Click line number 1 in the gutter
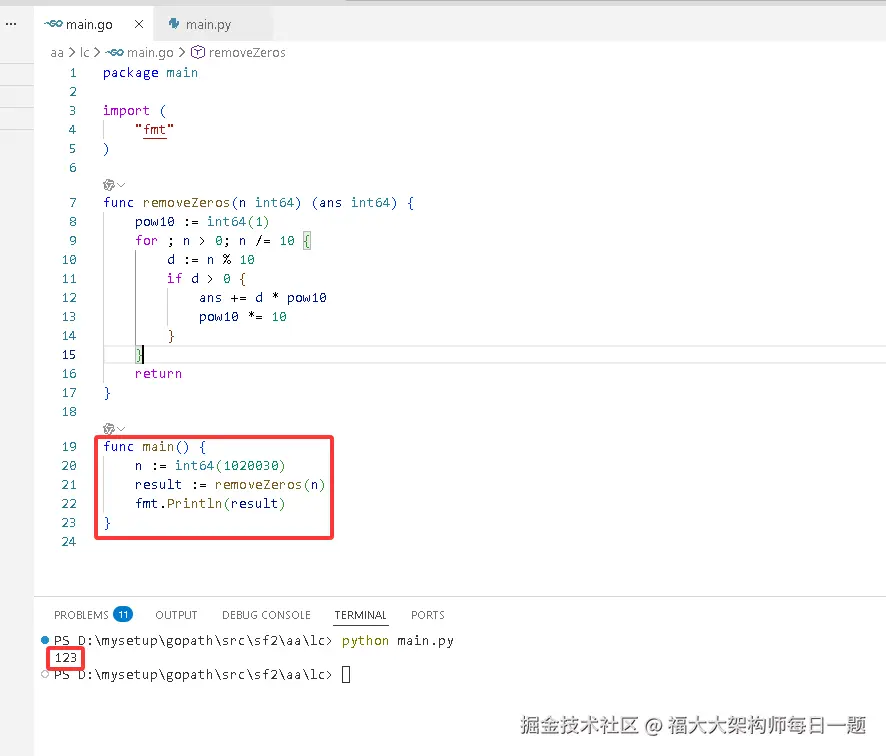Viewport: 886px width, 756px height. (73, 73)
